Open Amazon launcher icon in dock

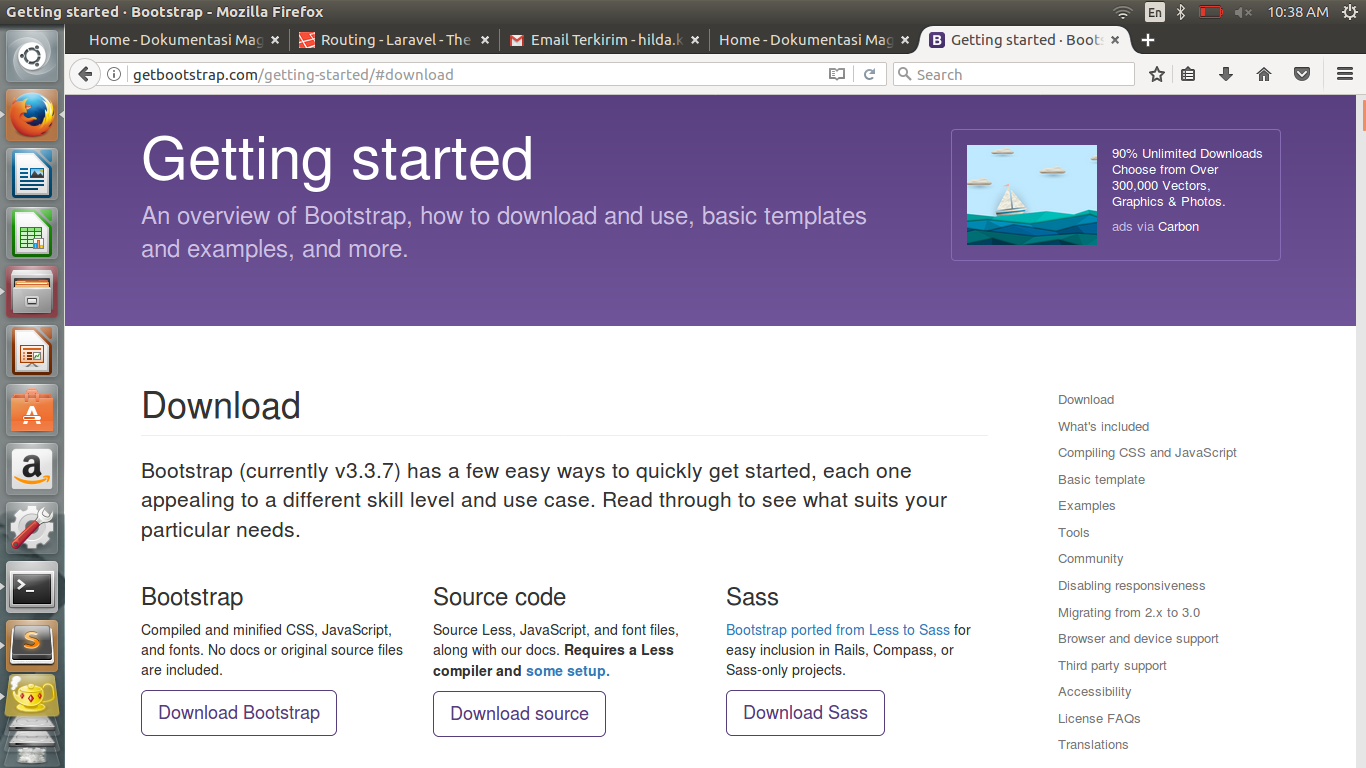[33, 469]
